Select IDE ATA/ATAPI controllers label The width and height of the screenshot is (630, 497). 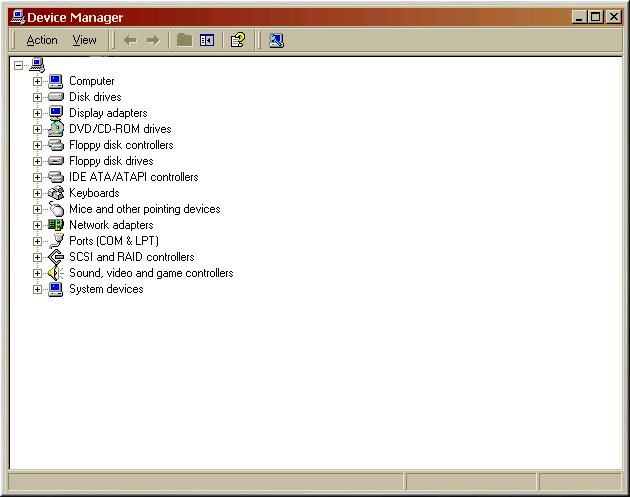pos(133,177)
